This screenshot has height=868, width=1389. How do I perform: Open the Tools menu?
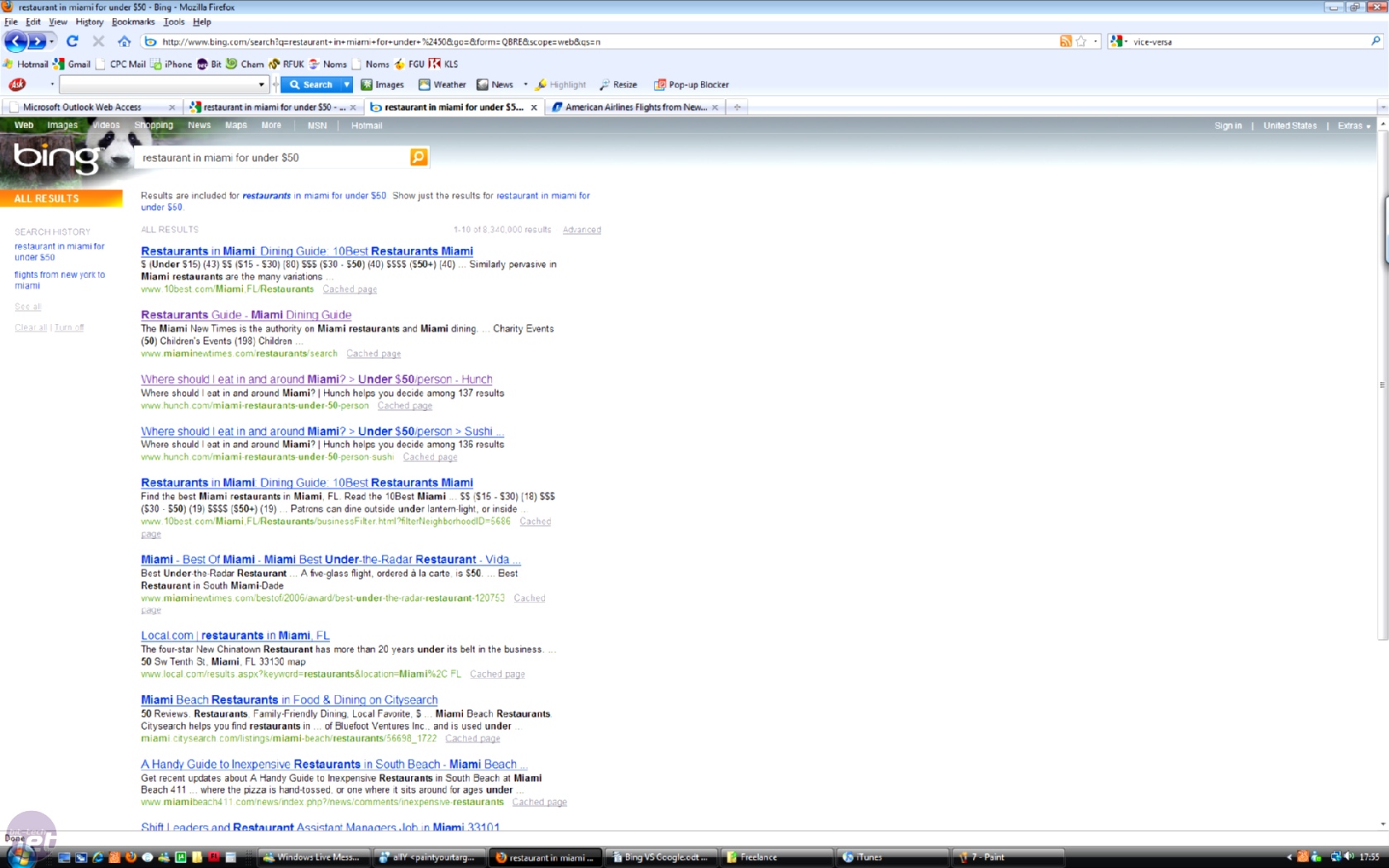point(174,21)
